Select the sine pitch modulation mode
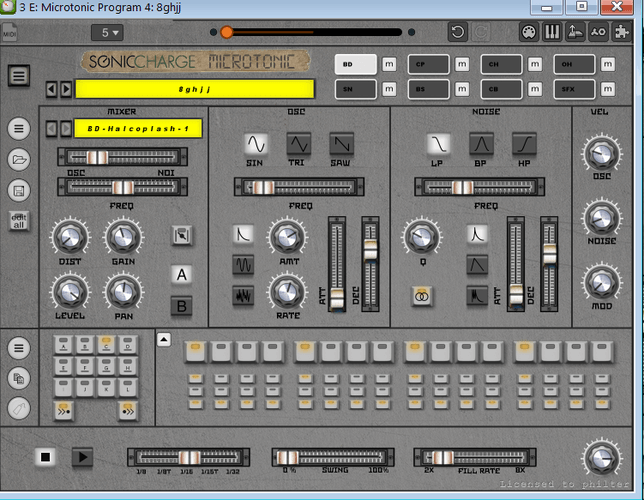644x500 pixels. coord(243,265)
